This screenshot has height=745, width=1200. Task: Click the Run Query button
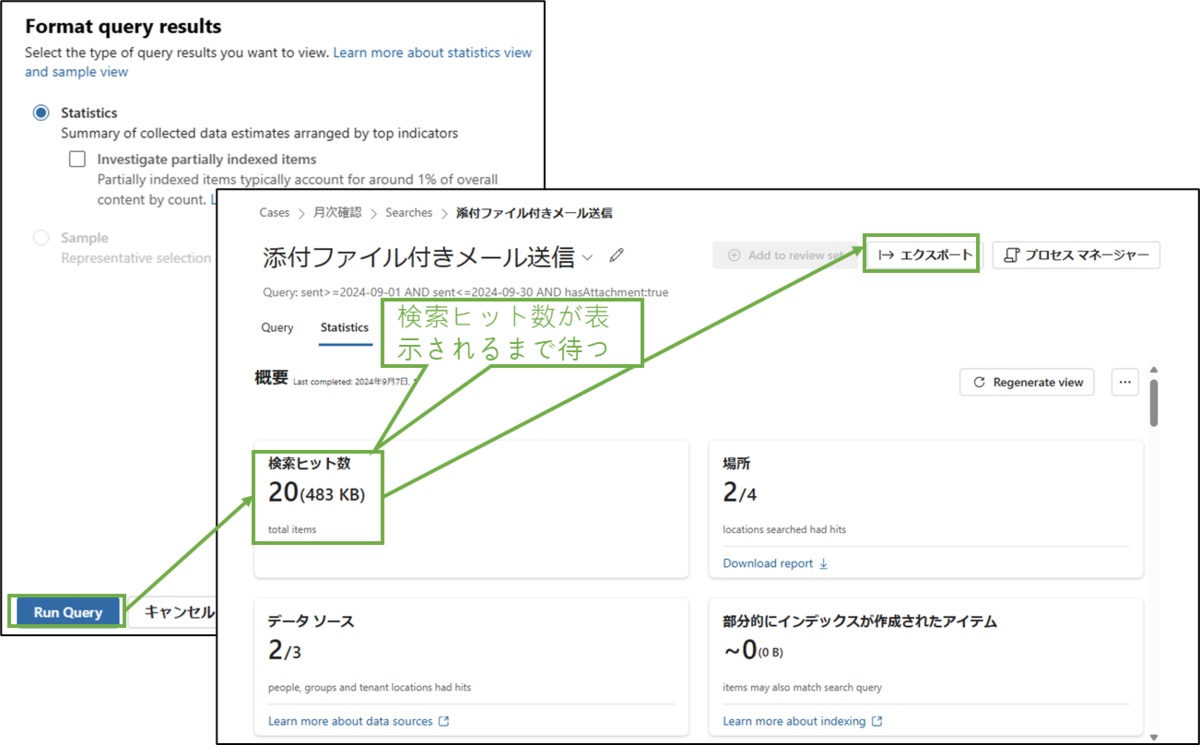(x=68, y=612)
